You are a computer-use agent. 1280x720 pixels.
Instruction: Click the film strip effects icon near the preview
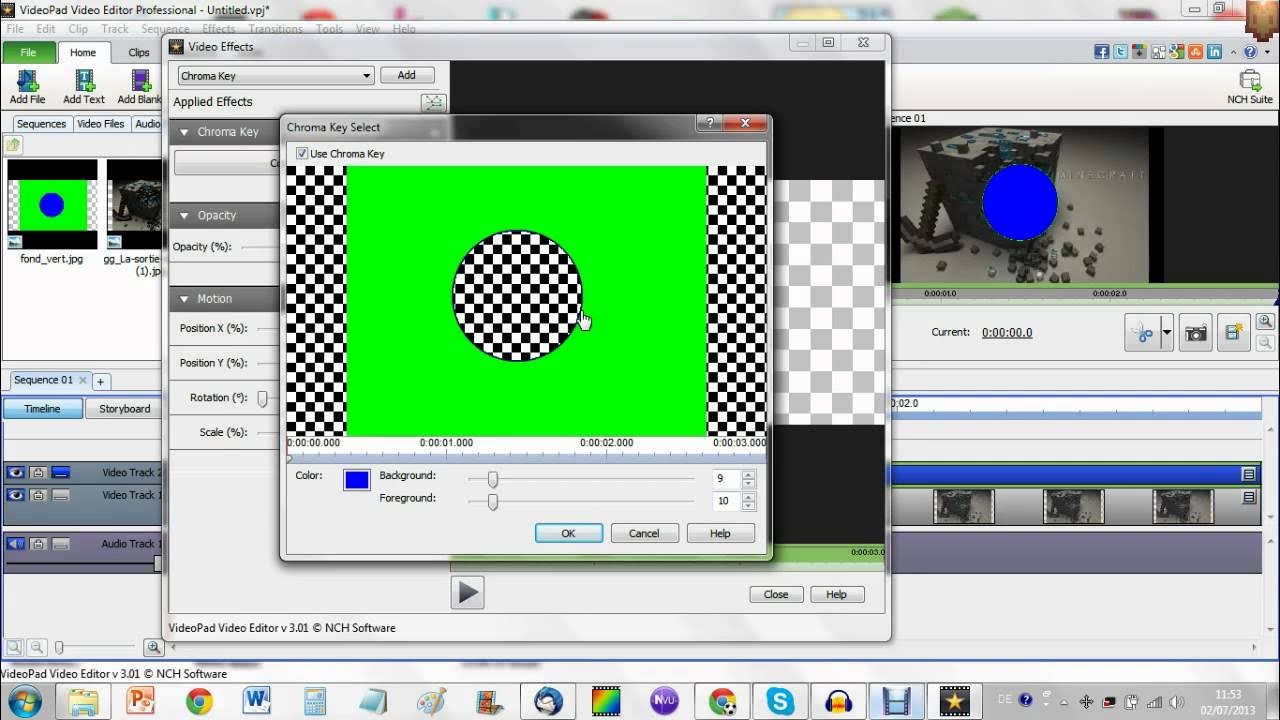[1234, 334]
